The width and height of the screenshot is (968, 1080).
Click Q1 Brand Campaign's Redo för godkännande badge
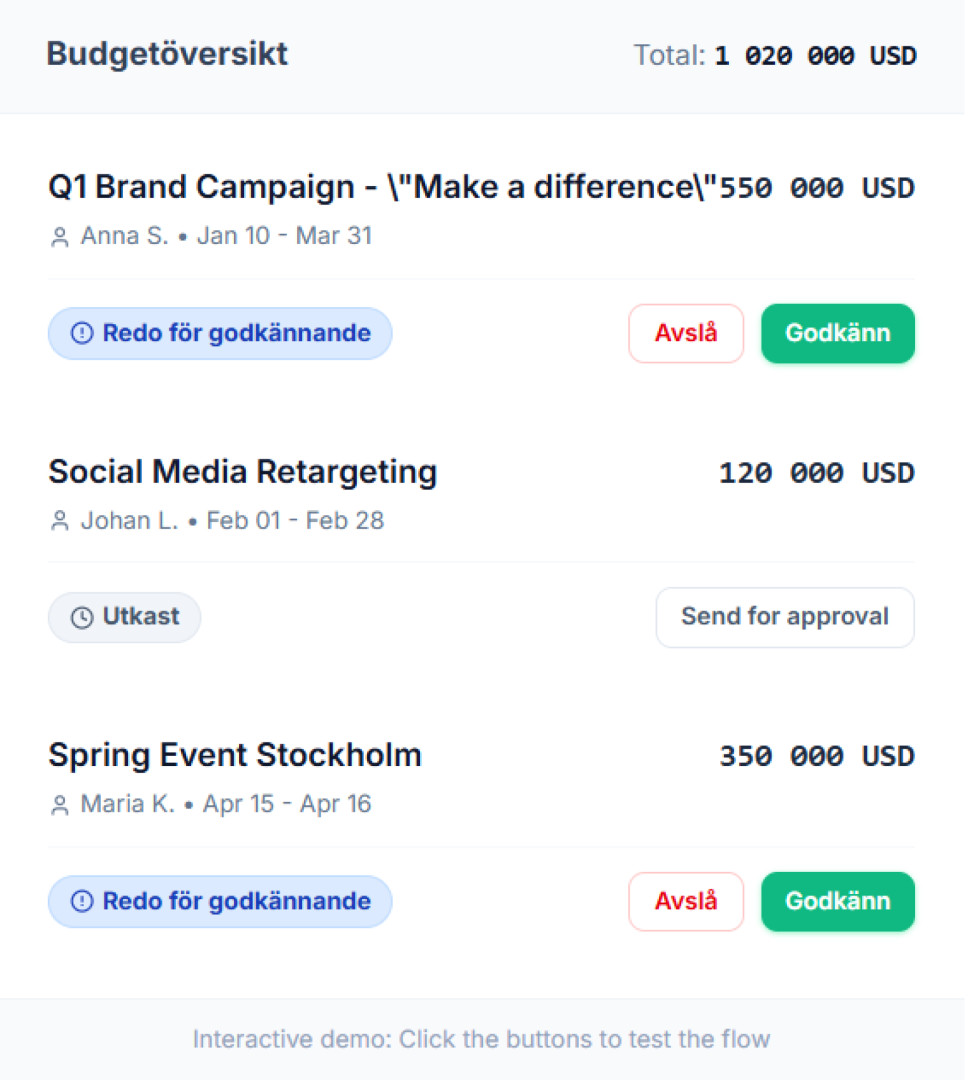(220, 334)
